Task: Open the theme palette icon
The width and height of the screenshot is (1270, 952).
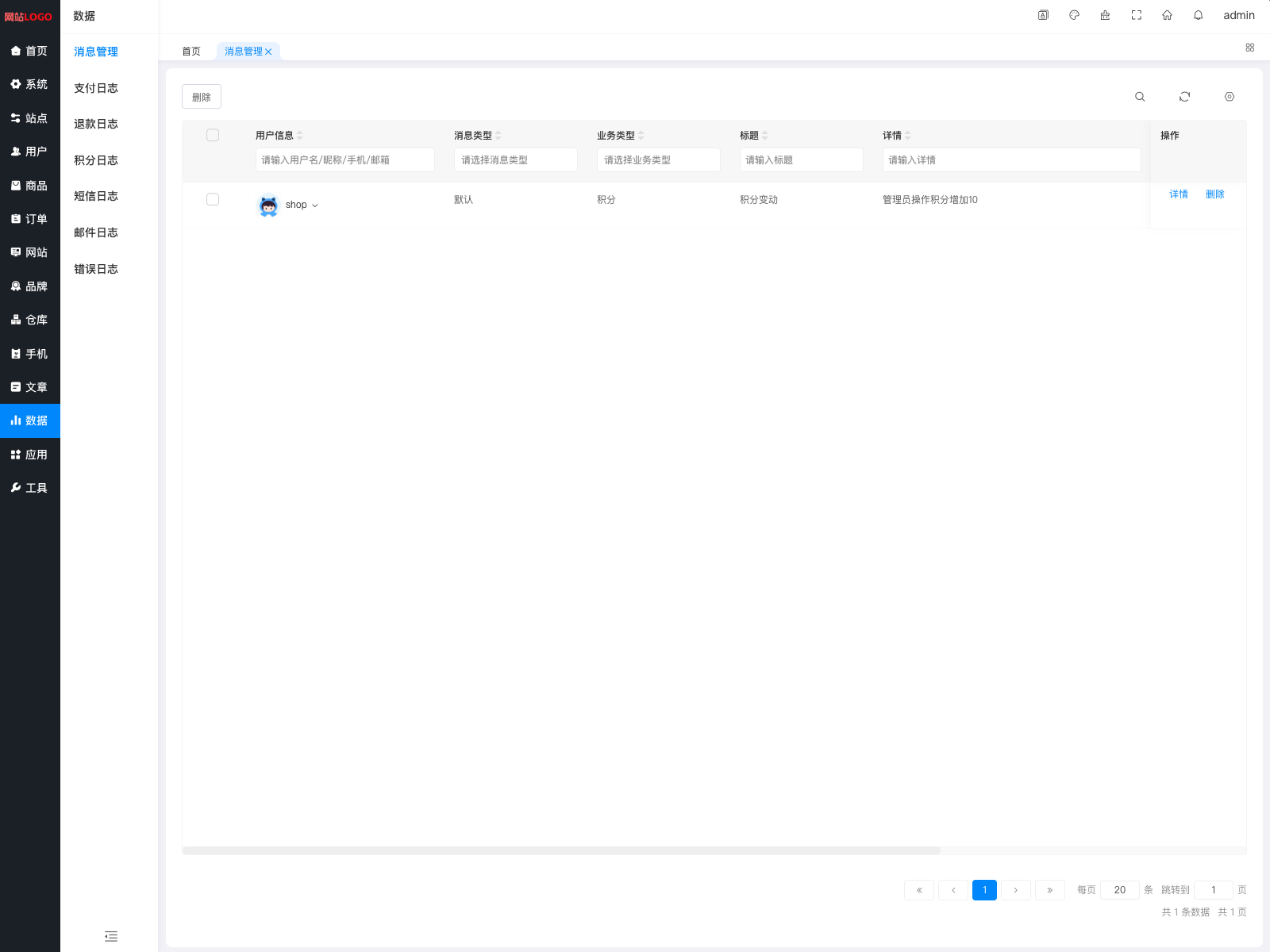Action: 1074,15
